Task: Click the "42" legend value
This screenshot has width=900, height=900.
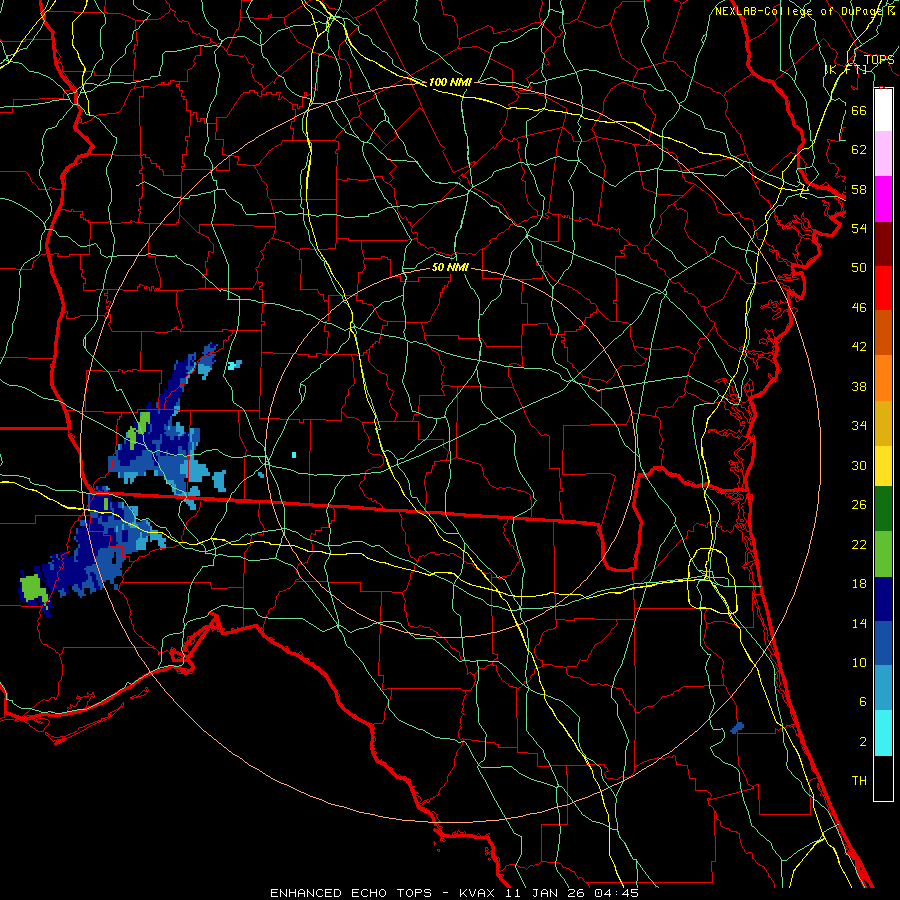Action: 859,347
